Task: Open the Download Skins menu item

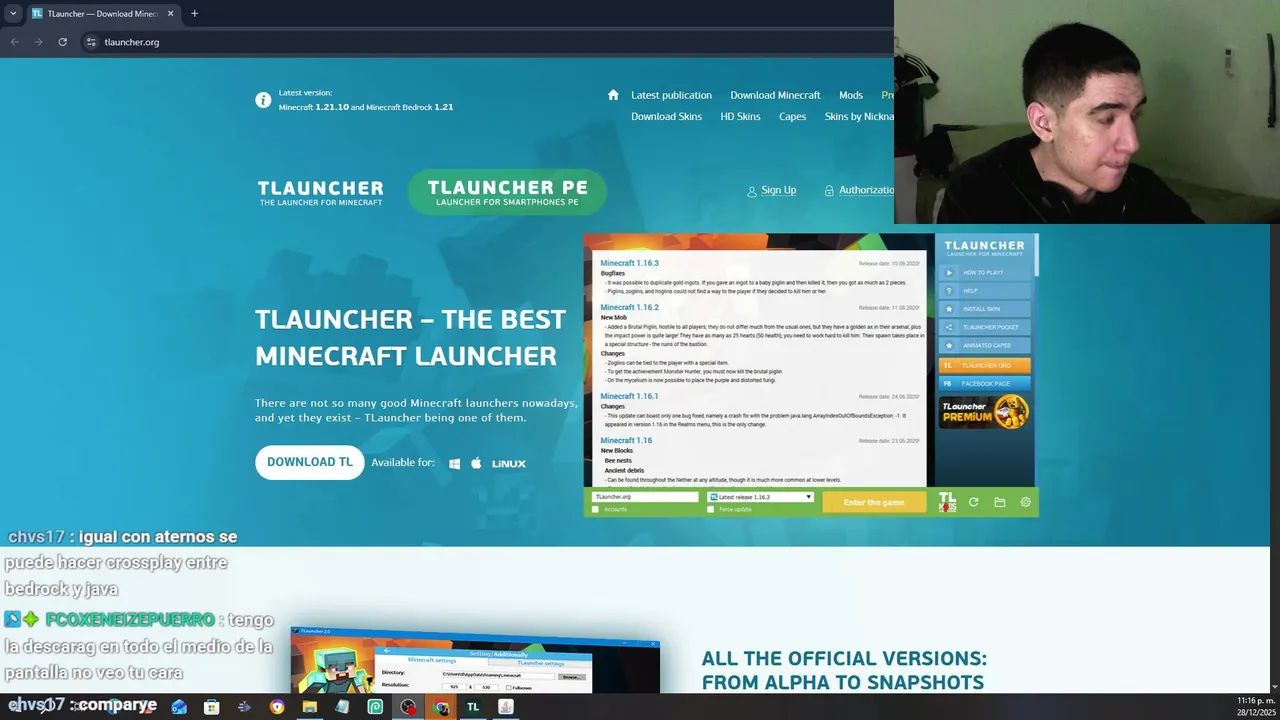Action: (x=666, y=117)
